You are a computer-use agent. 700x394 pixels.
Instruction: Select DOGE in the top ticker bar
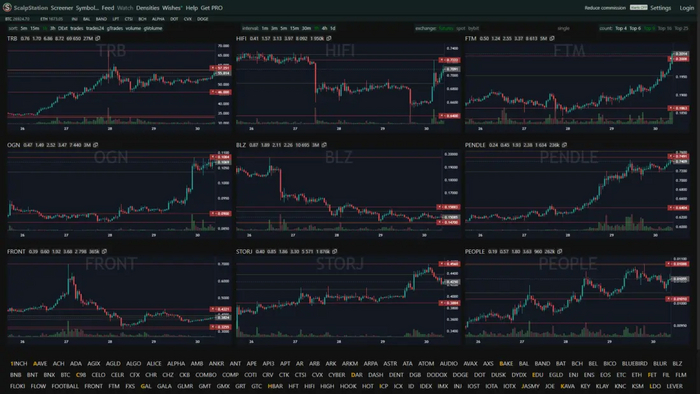202,19
